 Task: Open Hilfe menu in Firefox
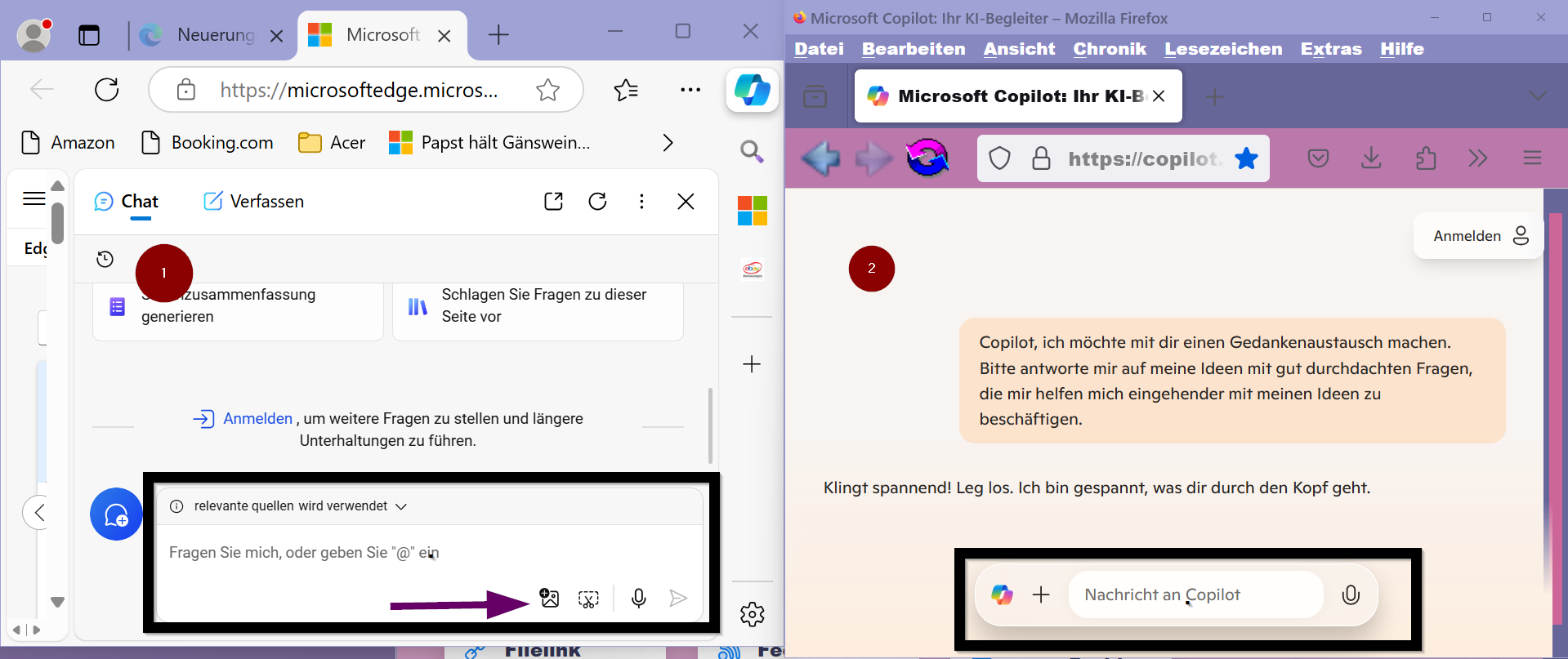pos(1402,49)
